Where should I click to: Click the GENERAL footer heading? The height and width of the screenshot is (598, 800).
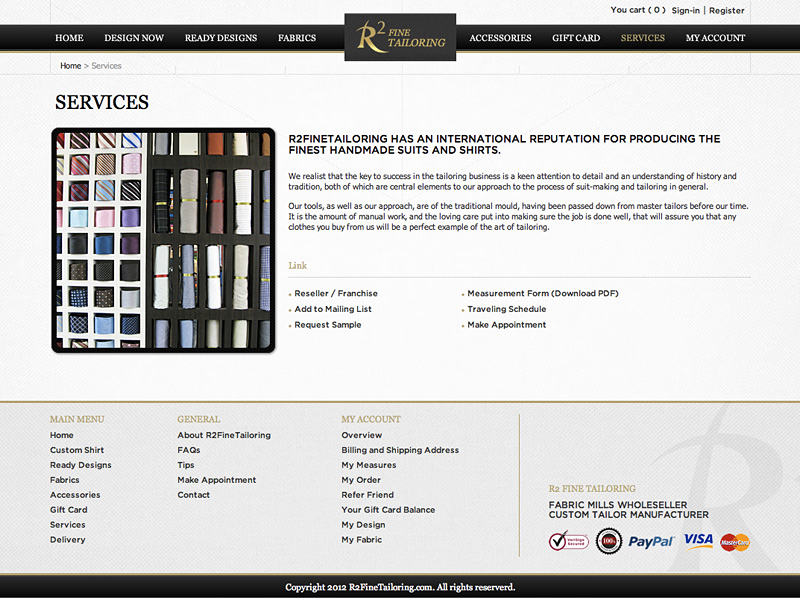click(199, 419)
